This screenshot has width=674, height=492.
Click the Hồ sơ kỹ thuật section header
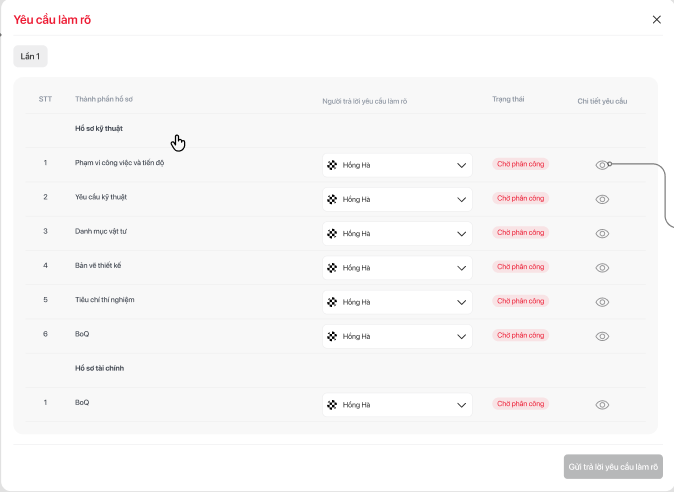pos(99,128)
